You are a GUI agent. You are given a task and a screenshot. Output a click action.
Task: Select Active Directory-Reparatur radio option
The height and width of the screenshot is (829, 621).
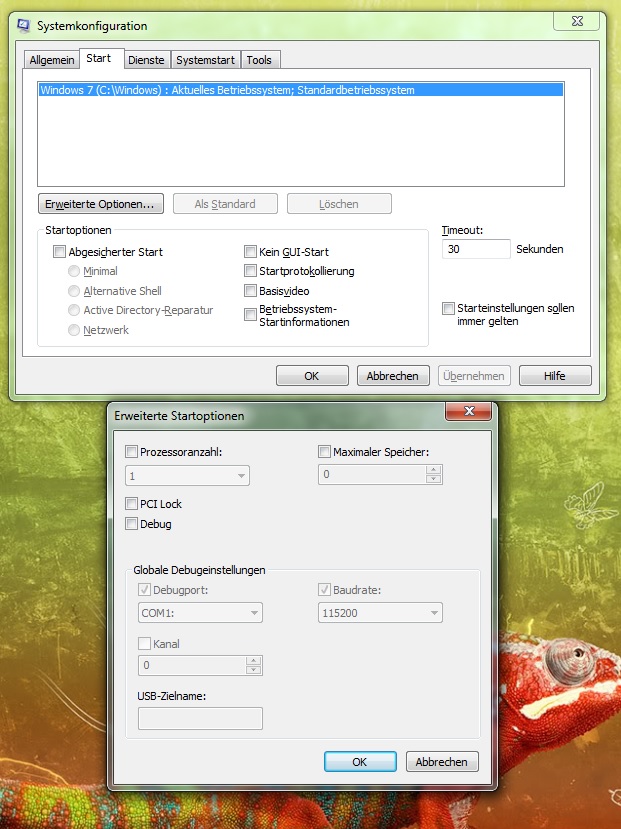tap(74, 310)
